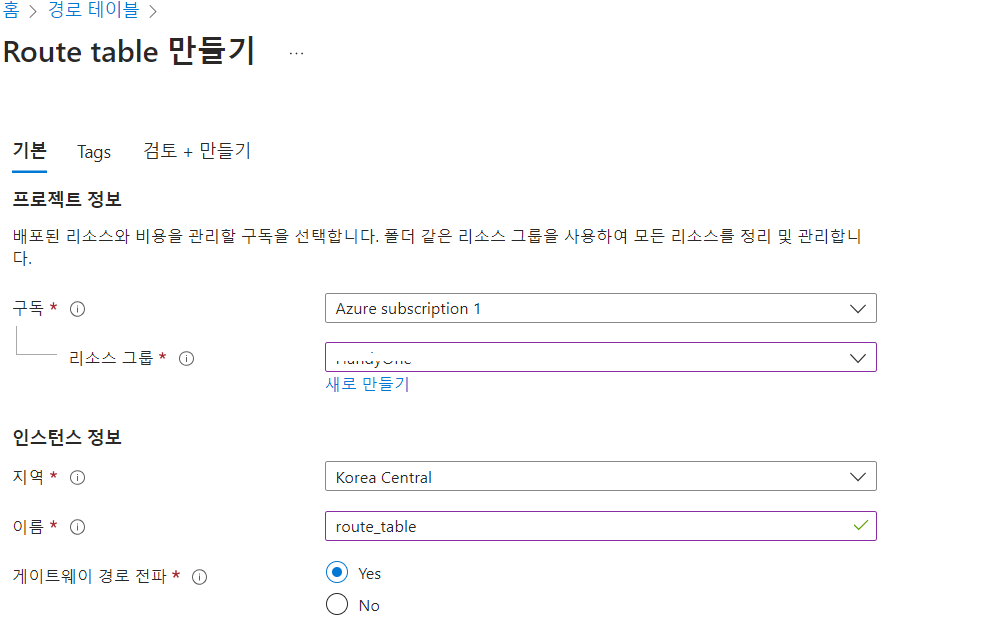Click info icon beside 리소스 그룹 label
This screenshot has width=992, height=637.
[186, 359]
